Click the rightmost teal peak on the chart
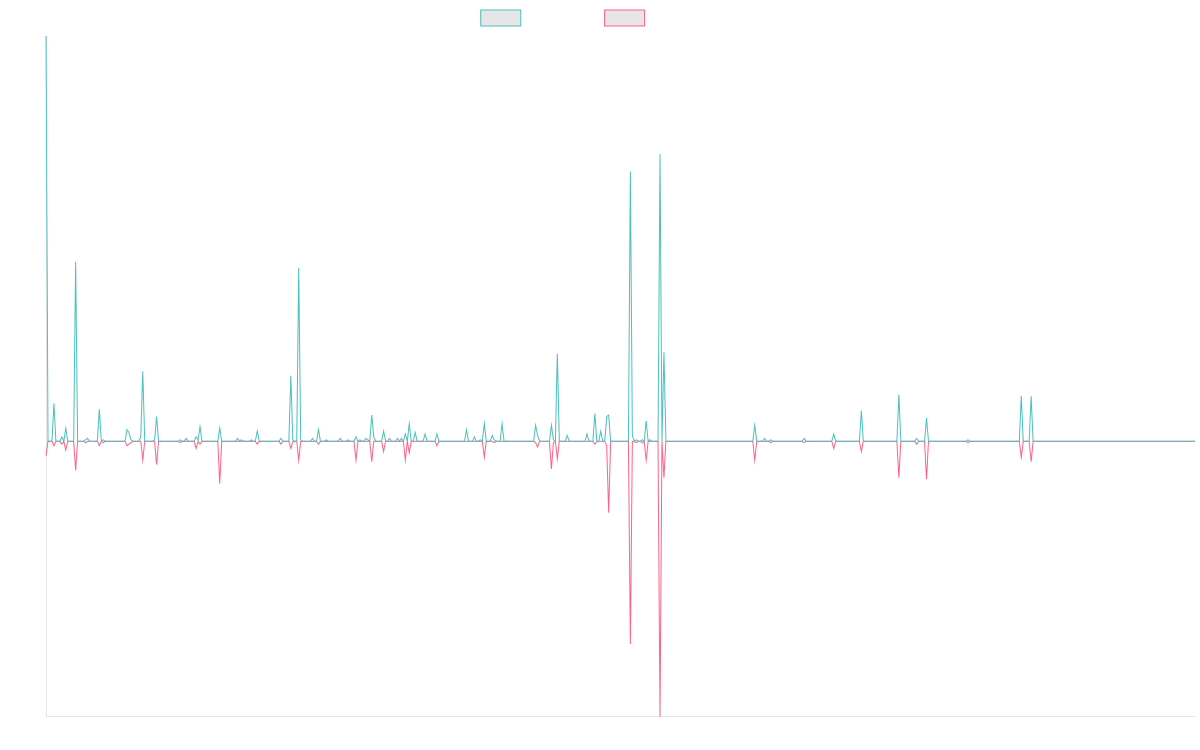Viewport: 1200px width, 750px height. [1031, 397]
